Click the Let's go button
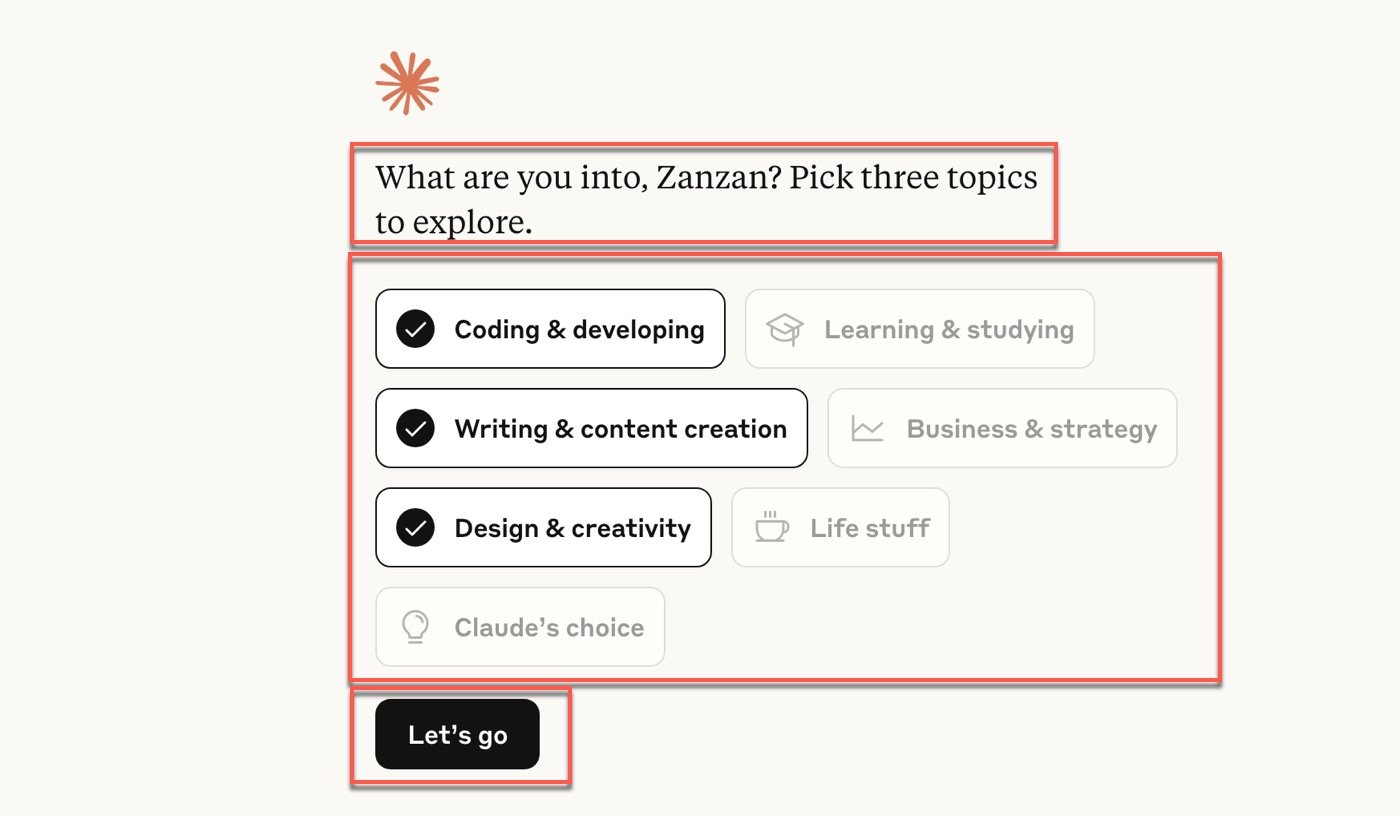 tap(457, 735)
